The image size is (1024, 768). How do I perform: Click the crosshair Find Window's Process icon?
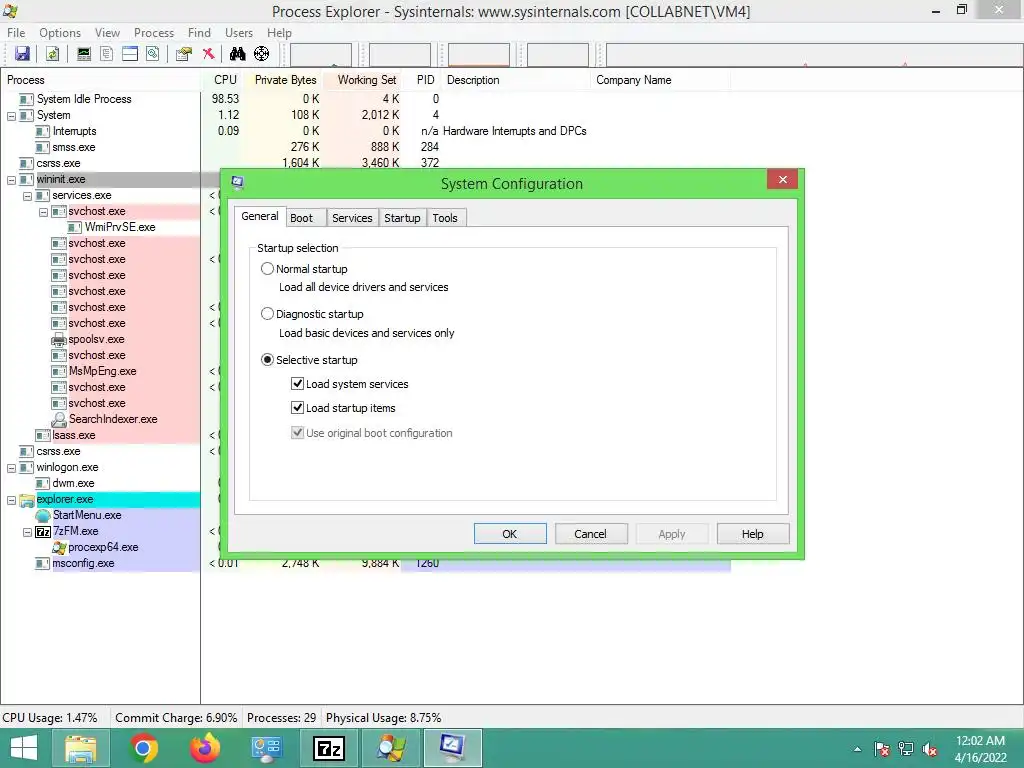pyautogui.click(x=261, y=54)
